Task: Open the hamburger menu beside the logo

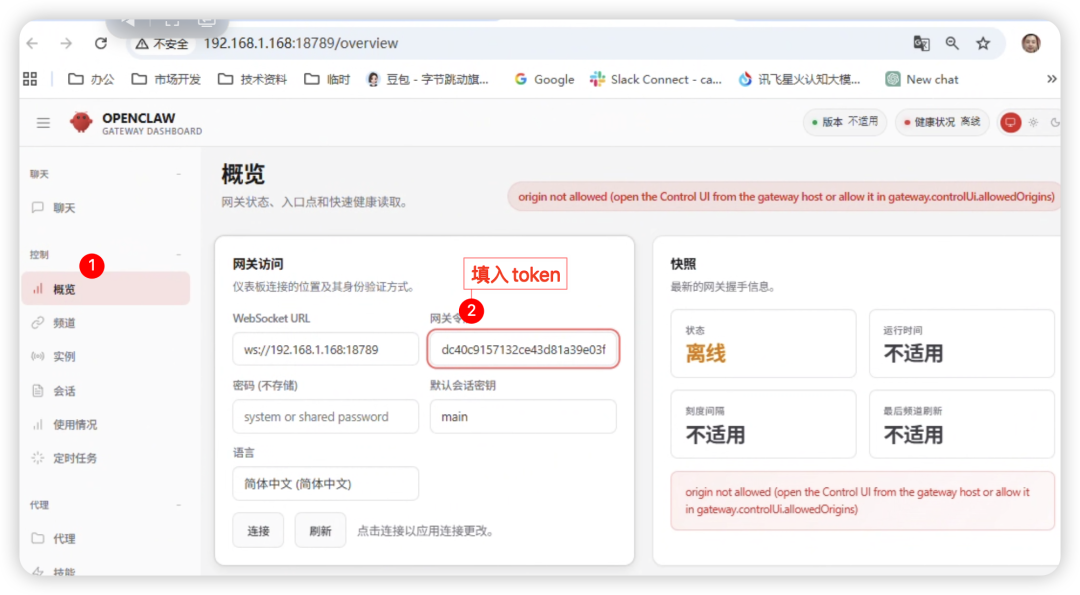Action: [43, 122]
